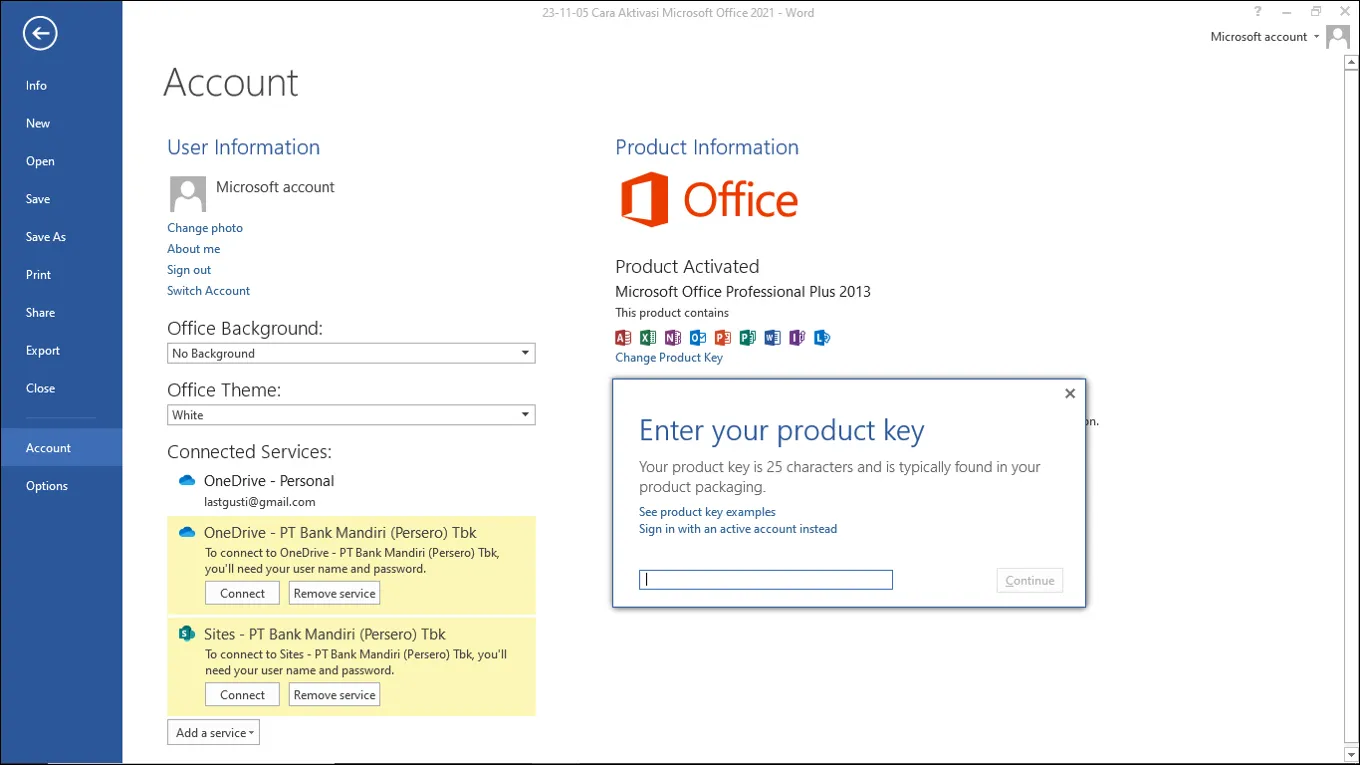Open the Office Background dropdown
Screen dimensions: 1360x765
350,353
